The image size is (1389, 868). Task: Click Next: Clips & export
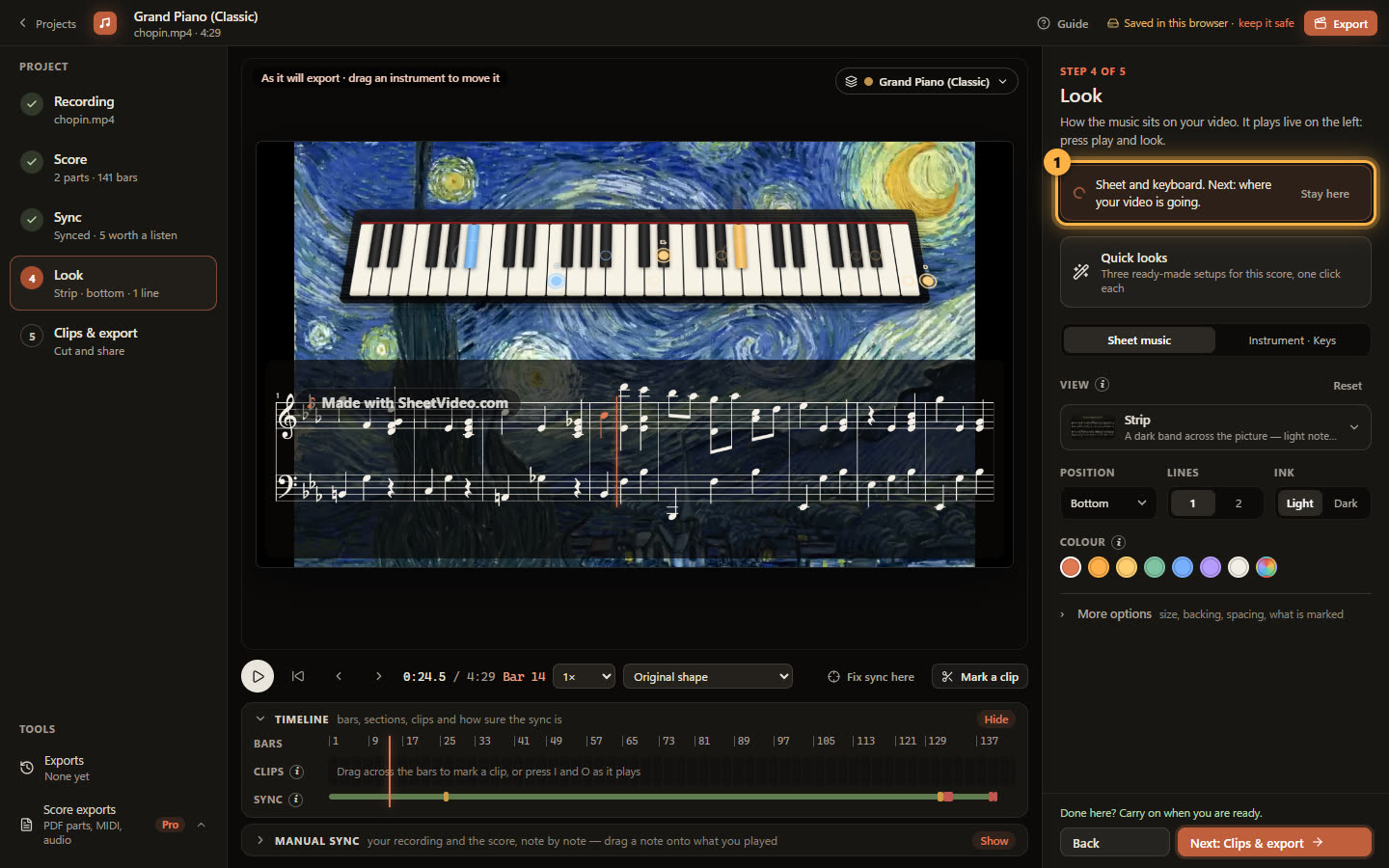1274,843
